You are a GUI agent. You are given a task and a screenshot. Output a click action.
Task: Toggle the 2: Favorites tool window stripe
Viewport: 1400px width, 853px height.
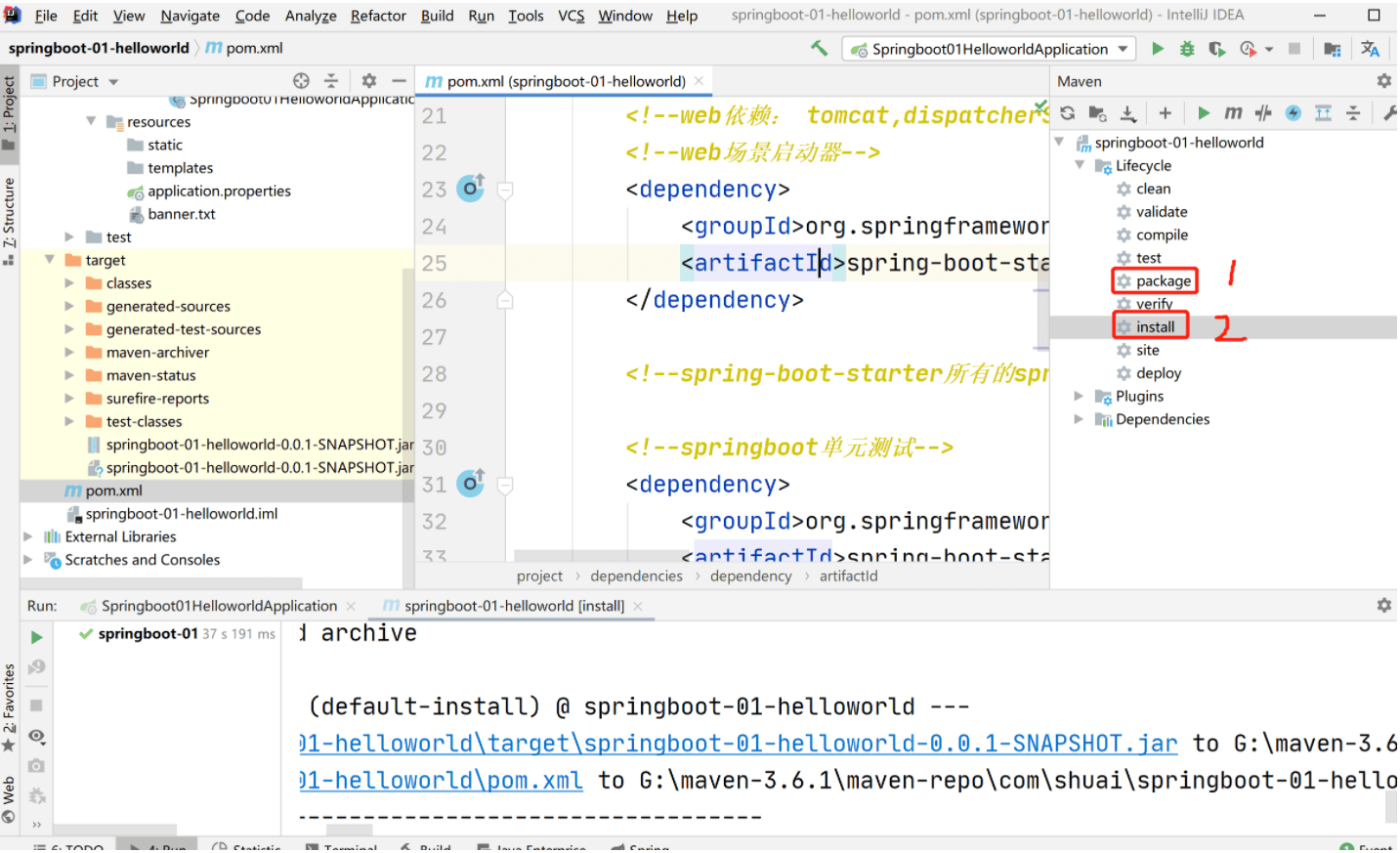9,708
